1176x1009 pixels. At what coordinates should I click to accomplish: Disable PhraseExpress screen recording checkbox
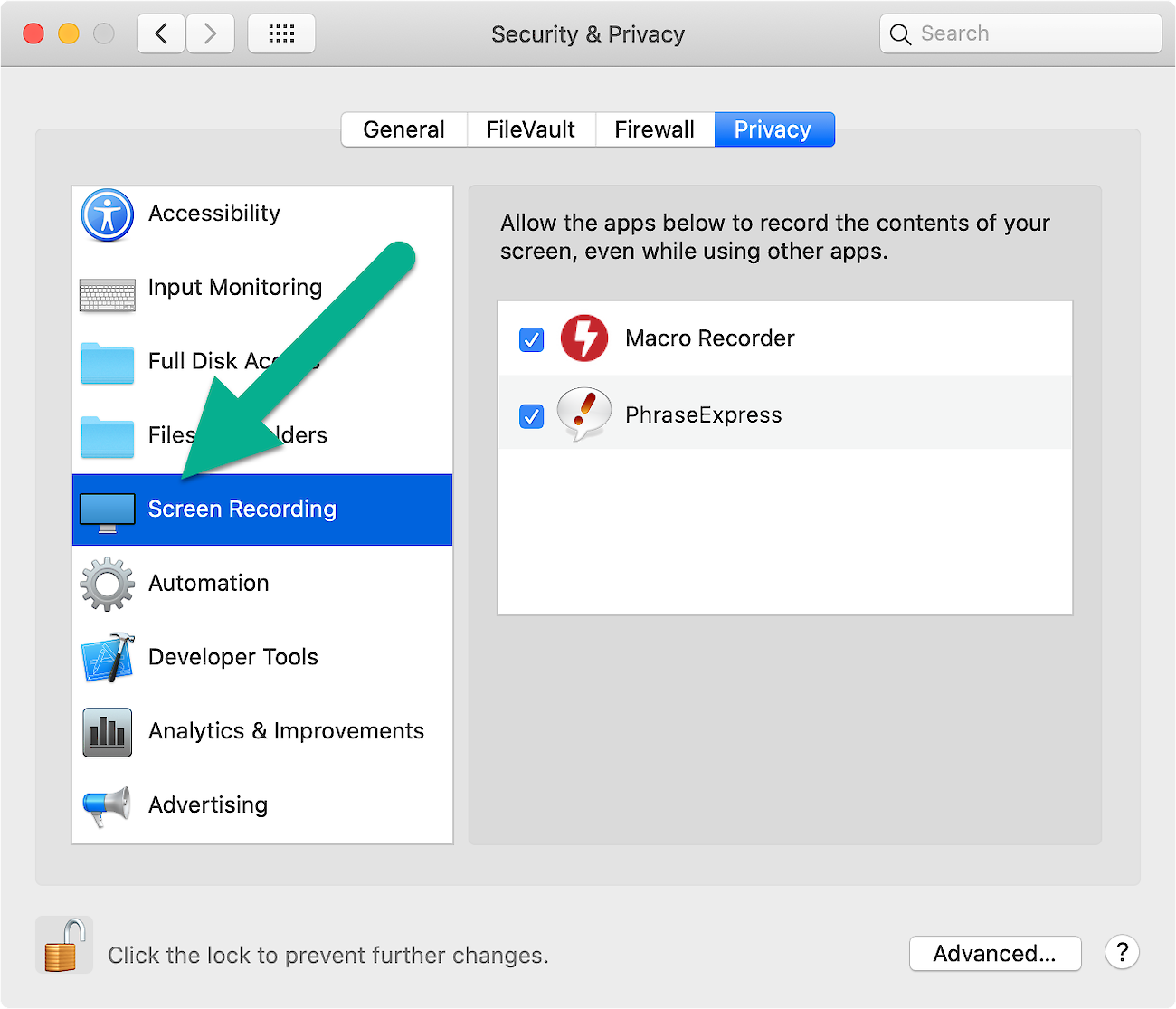pos(532,416)
